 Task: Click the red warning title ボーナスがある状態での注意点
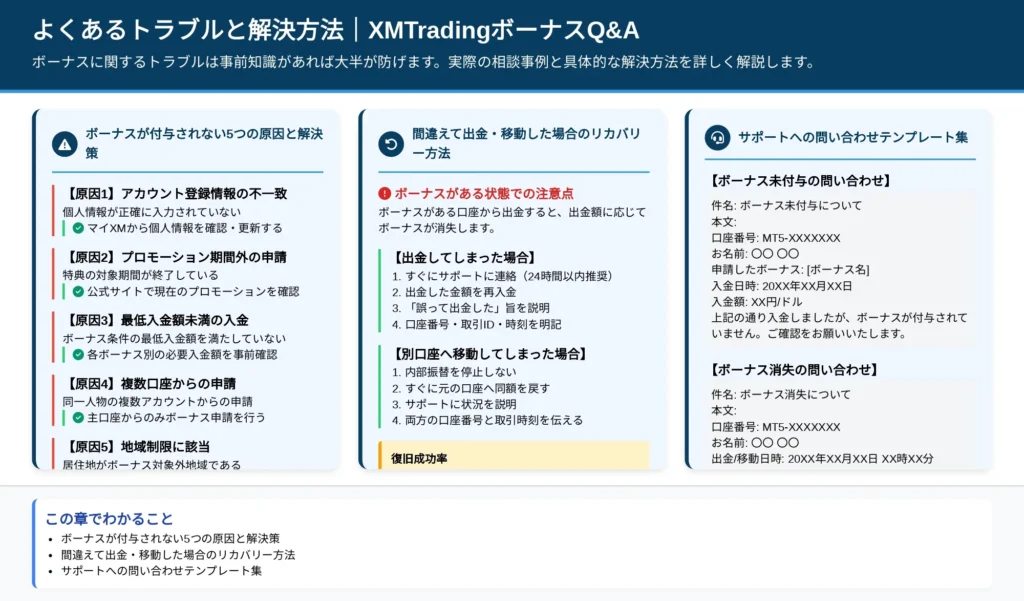[484, 193]
